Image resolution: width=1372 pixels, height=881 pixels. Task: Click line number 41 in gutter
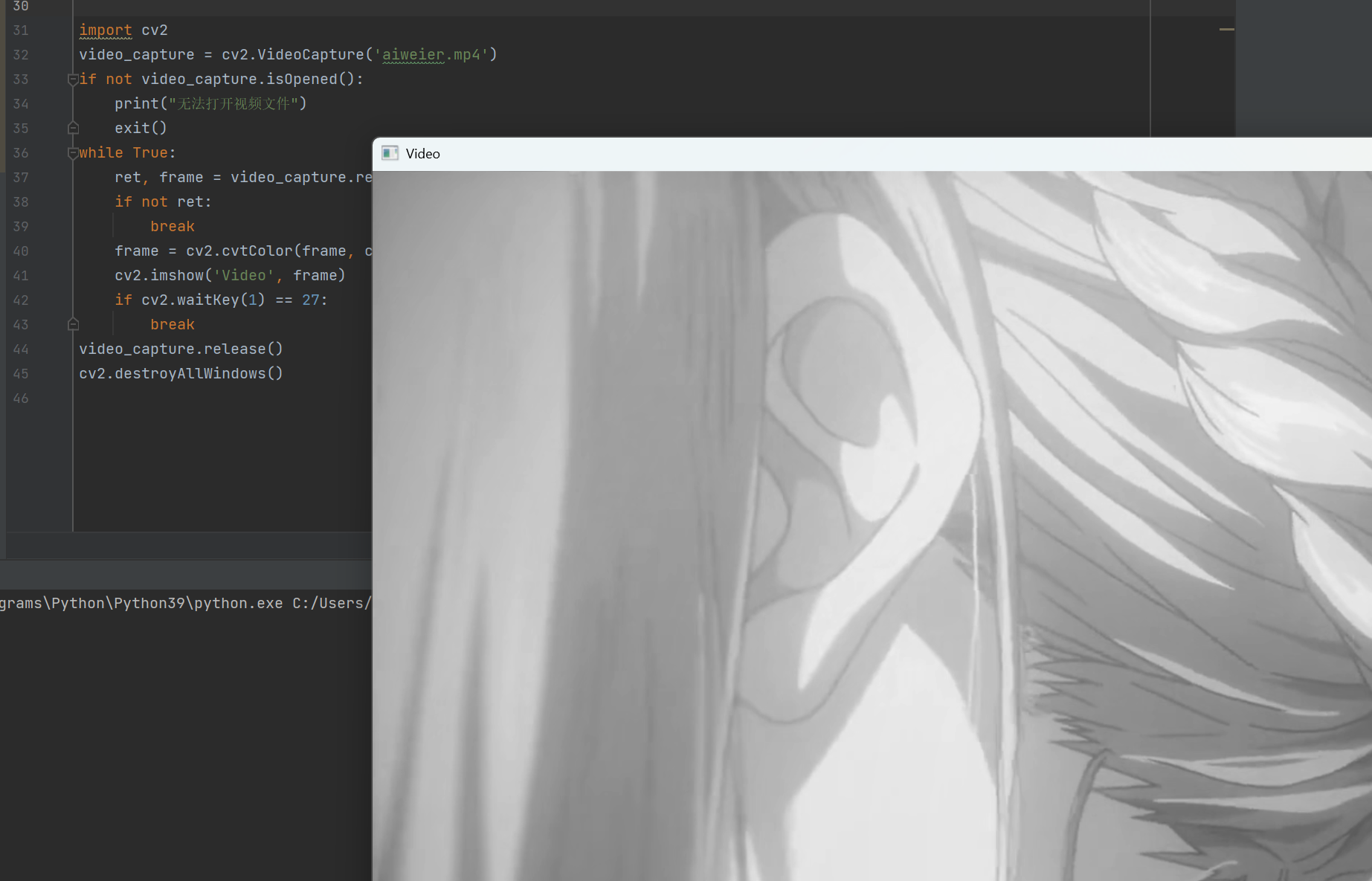click(21, 276)
